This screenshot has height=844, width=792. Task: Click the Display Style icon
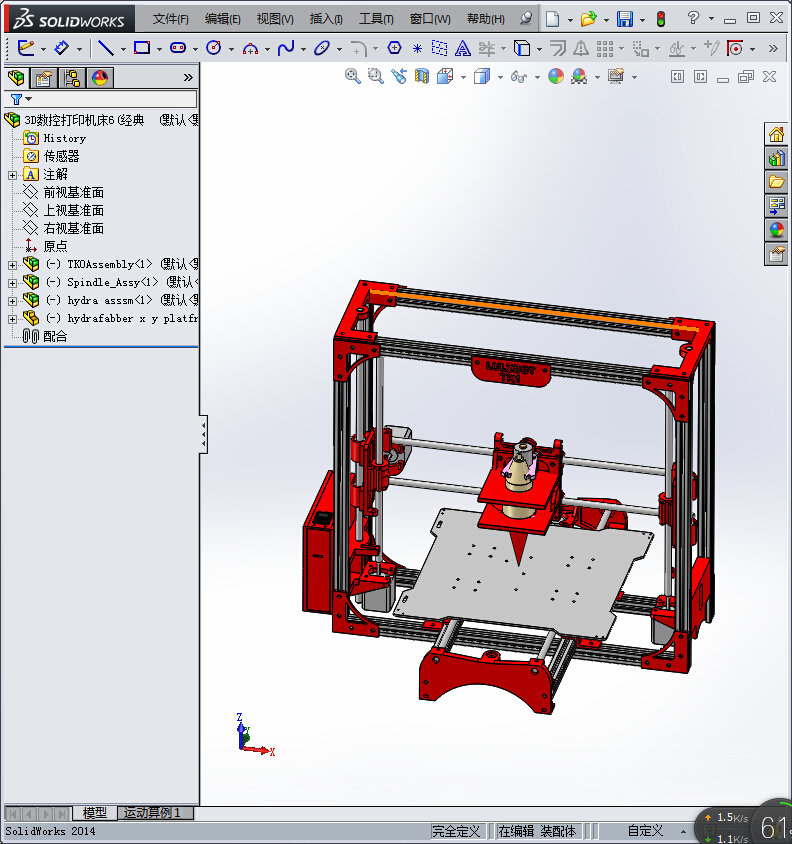coord(482,76)
